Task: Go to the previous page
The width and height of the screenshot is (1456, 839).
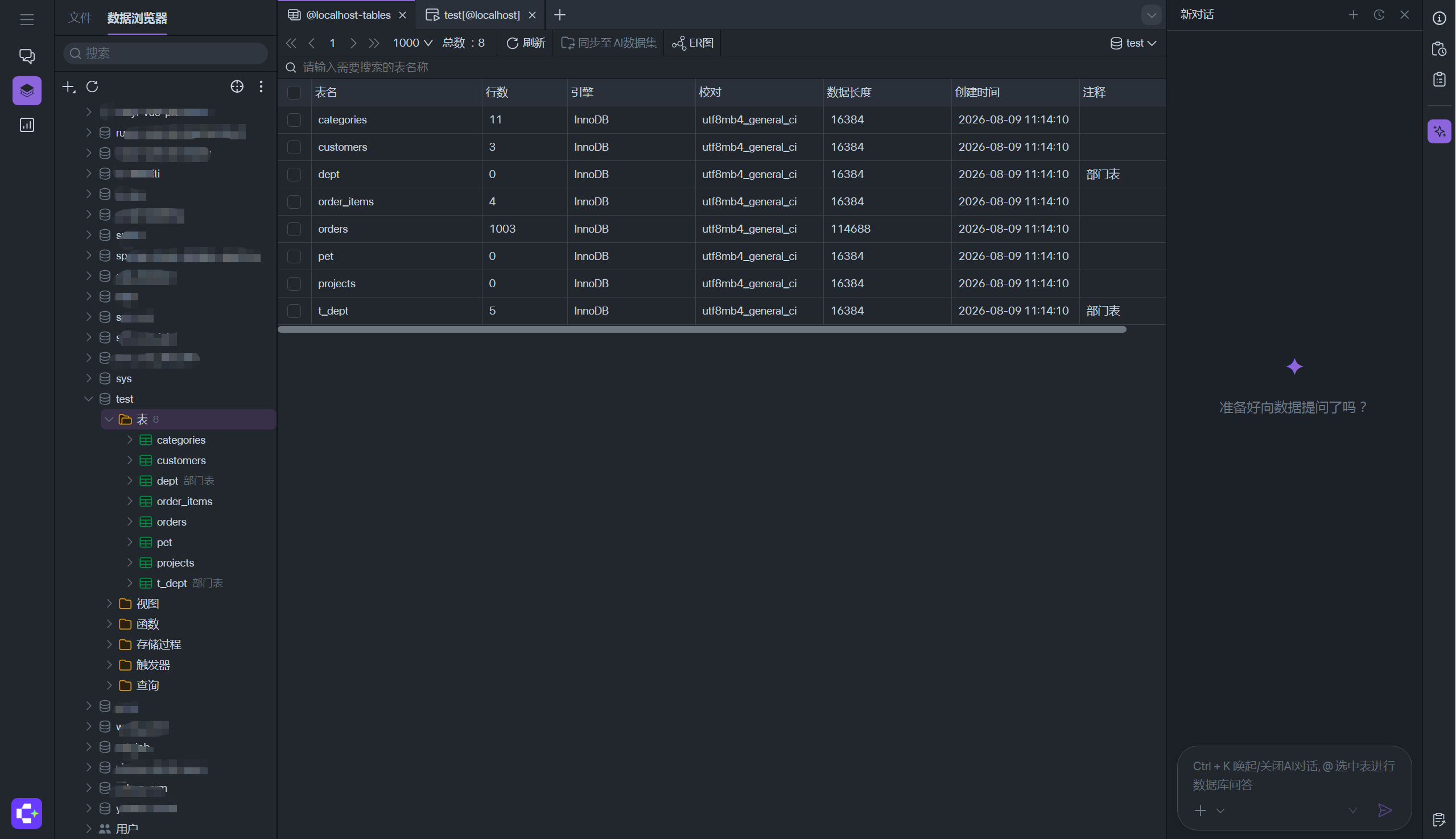Action: [312, 43]
